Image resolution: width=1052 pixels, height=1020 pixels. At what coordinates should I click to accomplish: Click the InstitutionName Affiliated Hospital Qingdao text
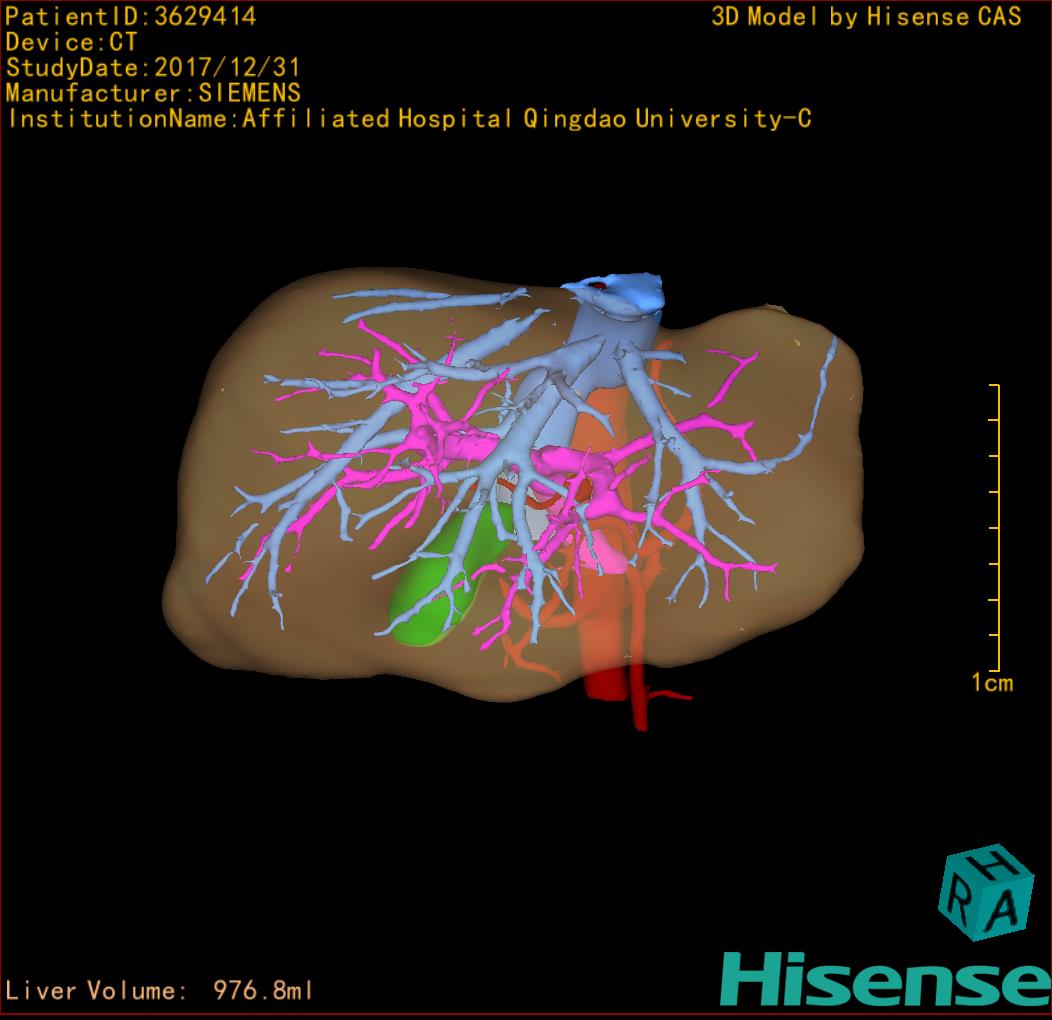[x=409, y=119]
